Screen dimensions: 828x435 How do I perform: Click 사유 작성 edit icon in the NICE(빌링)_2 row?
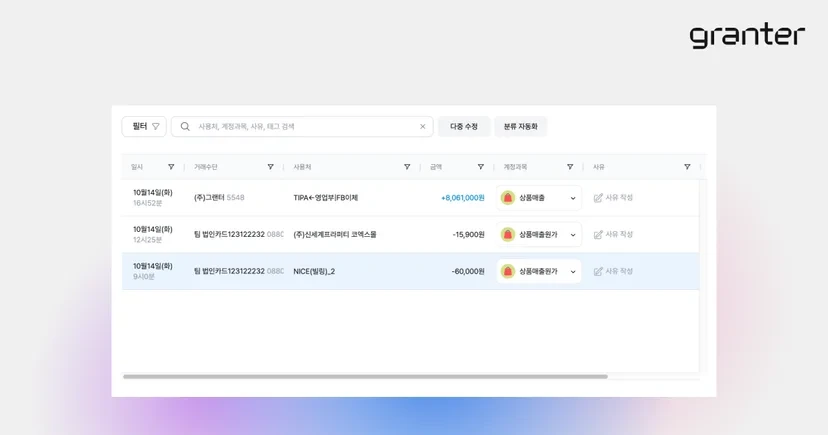tap(598, 271)
